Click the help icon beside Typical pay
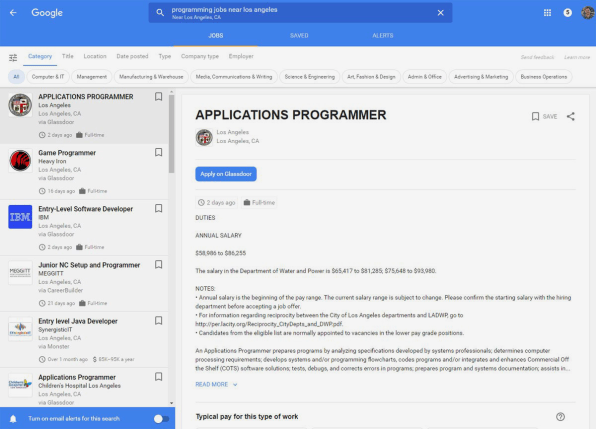596x429 pixels. click(x=560, y=417)
